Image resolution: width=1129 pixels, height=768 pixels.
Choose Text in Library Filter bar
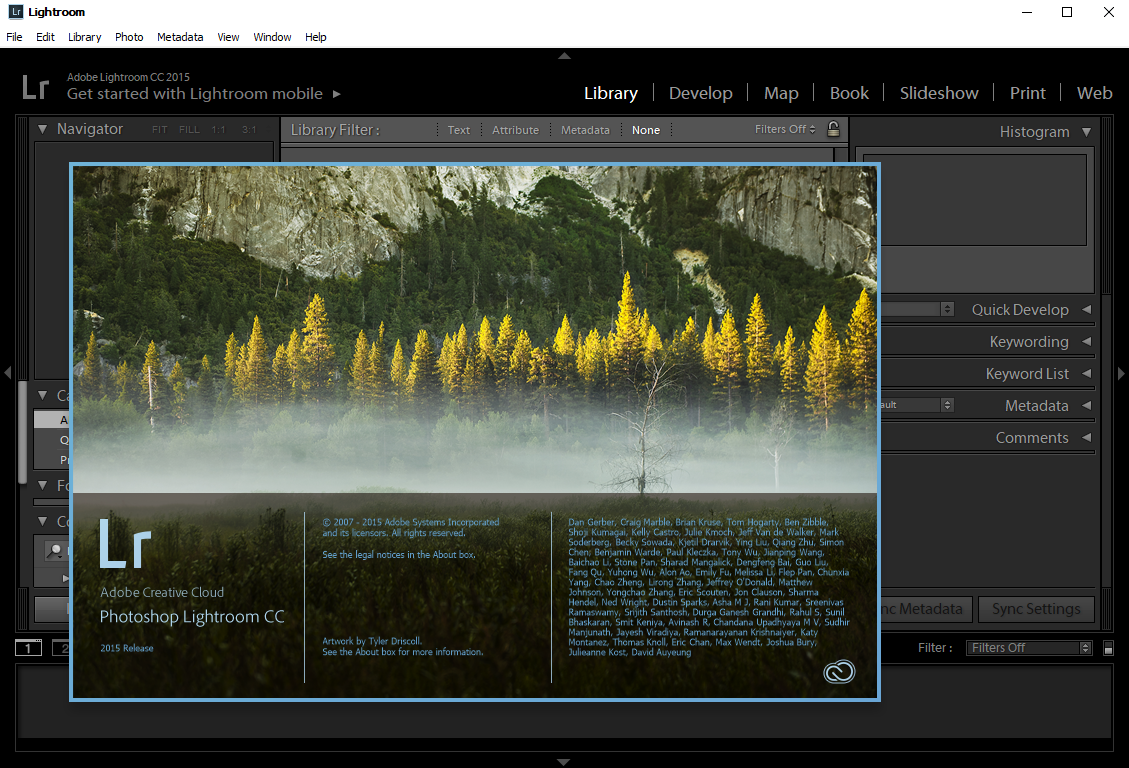(459, 130)
